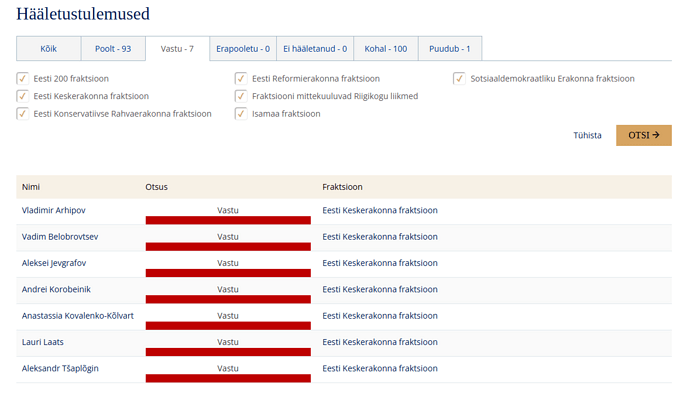
Task: Click the Nimi column header
Action: 31,187
